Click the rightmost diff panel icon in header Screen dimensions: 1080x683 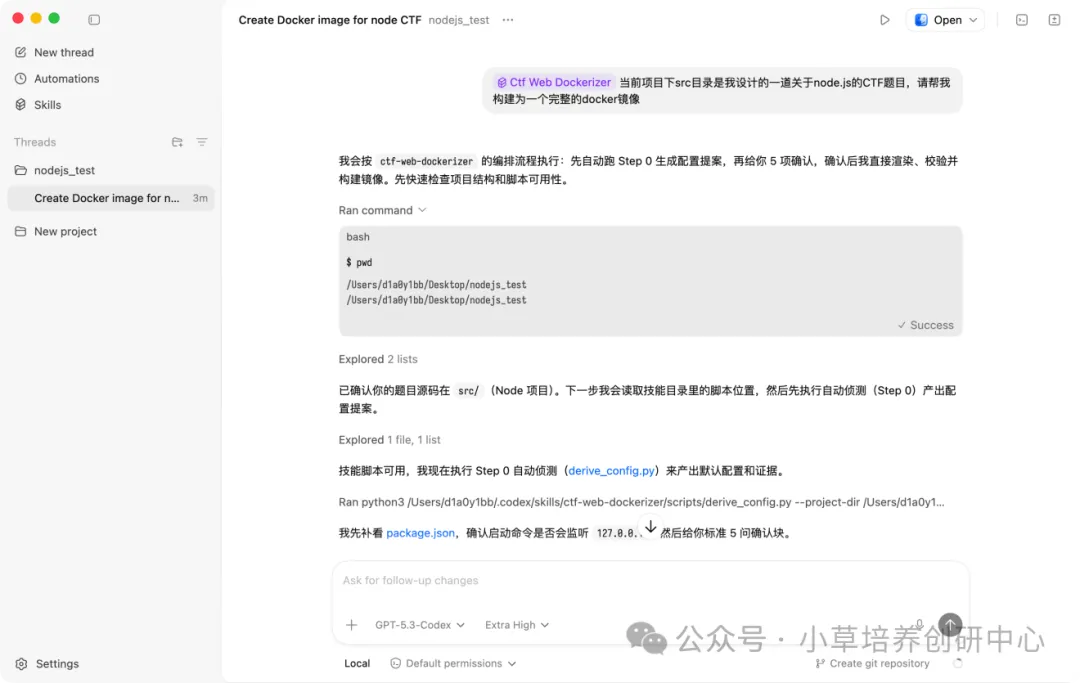(x=1055, y=20)
